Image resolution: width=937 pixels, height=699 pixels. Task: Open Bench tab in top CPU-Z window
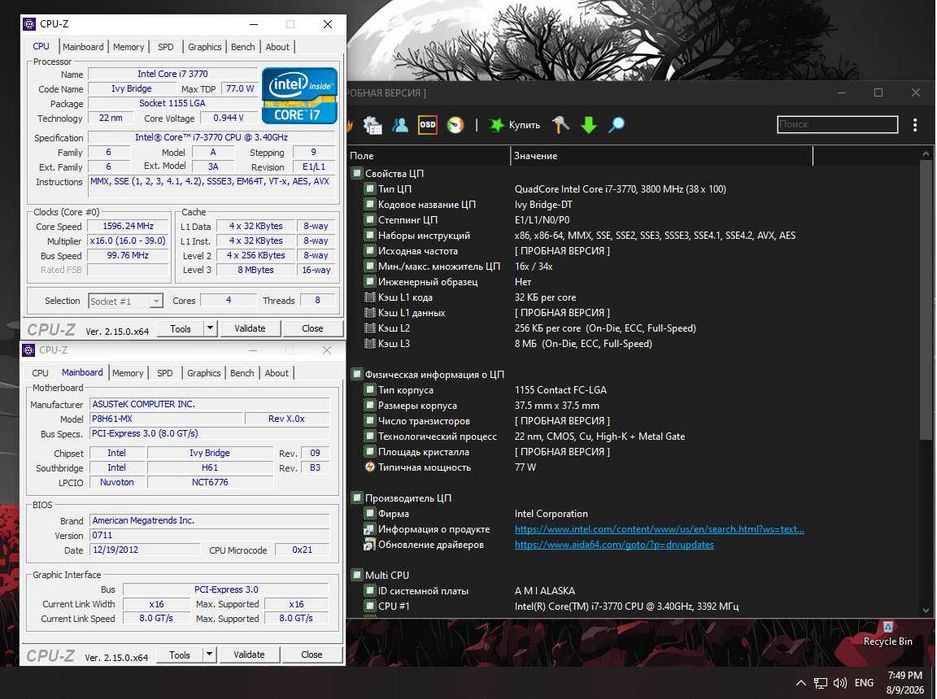tap(243, 47)
